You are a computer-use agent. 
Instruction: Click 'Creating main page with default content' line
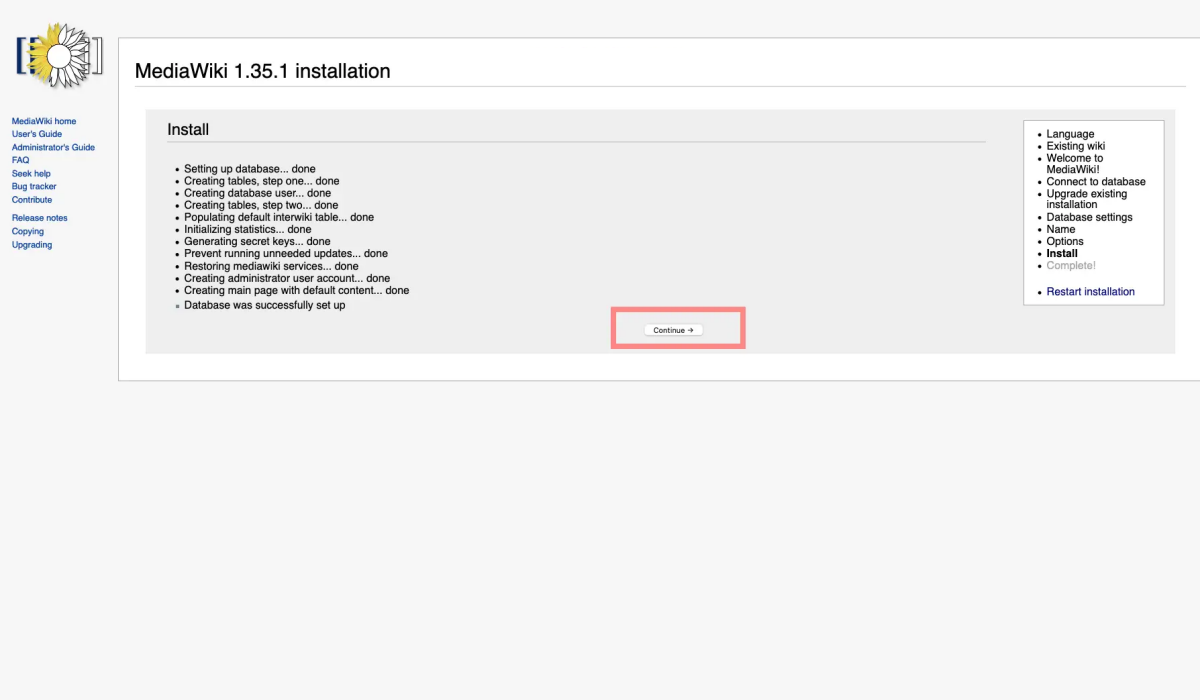297,290
